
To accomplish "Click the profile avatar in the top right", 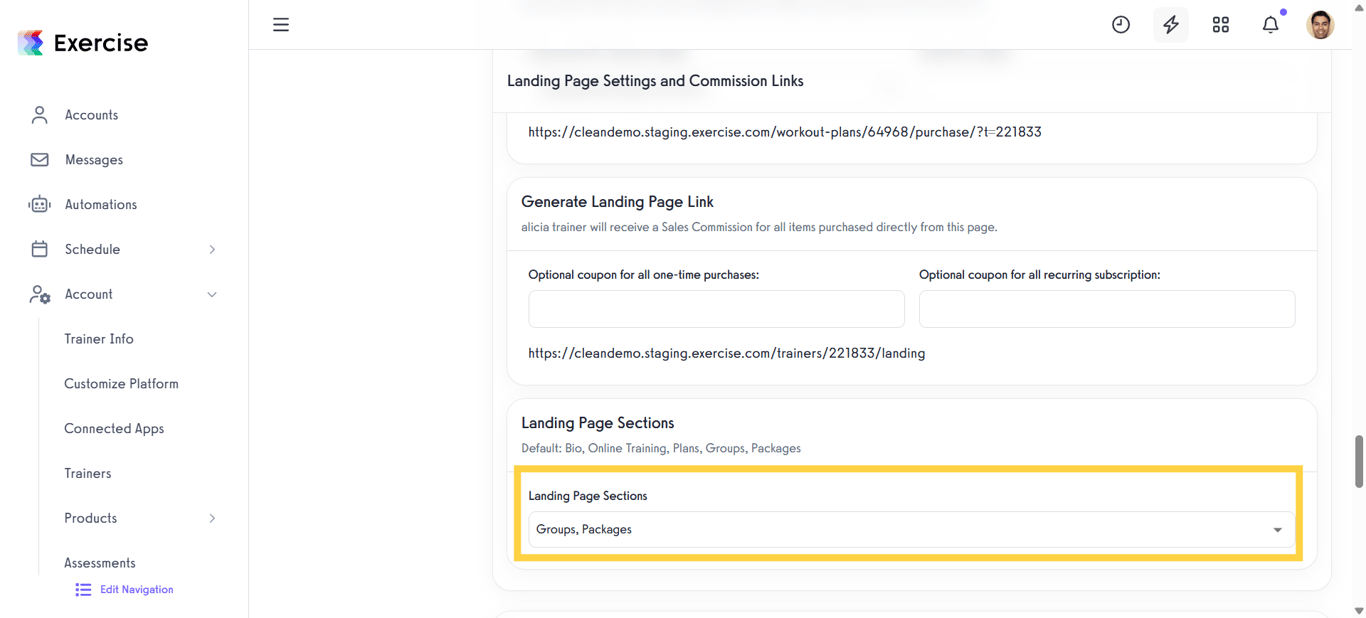I will (x=1319, y=24).
